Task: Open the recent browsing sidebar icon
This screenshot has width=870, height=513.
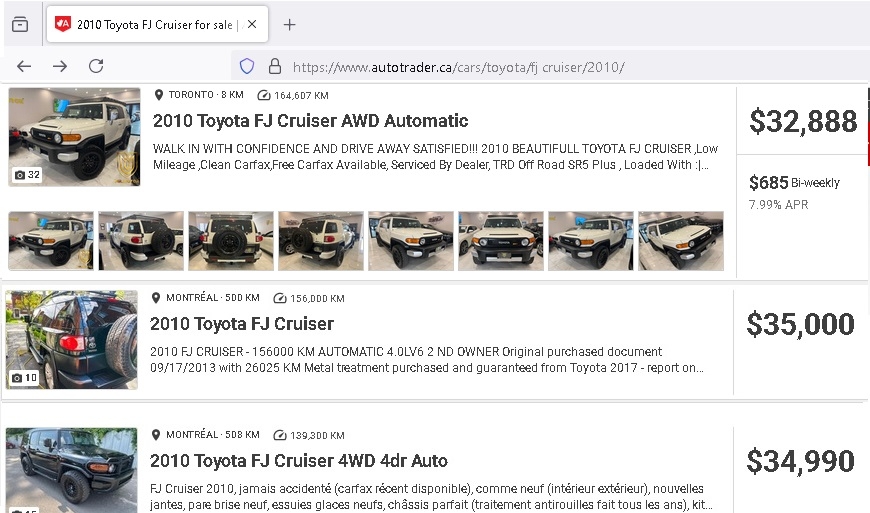Action: pos(20,24)
